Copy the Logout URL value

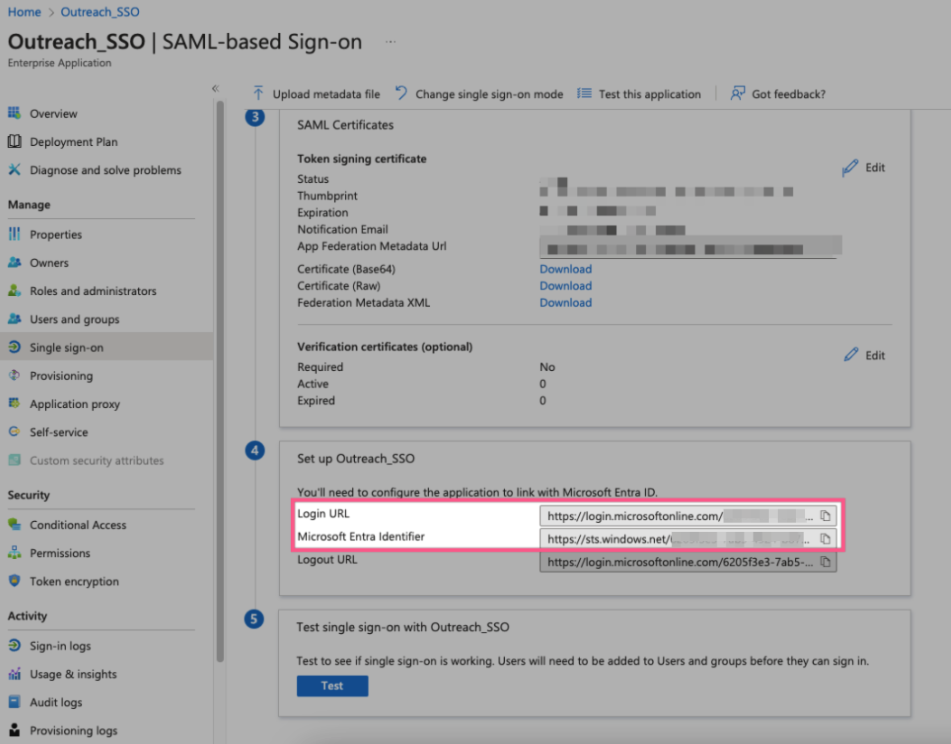point(825,561)
